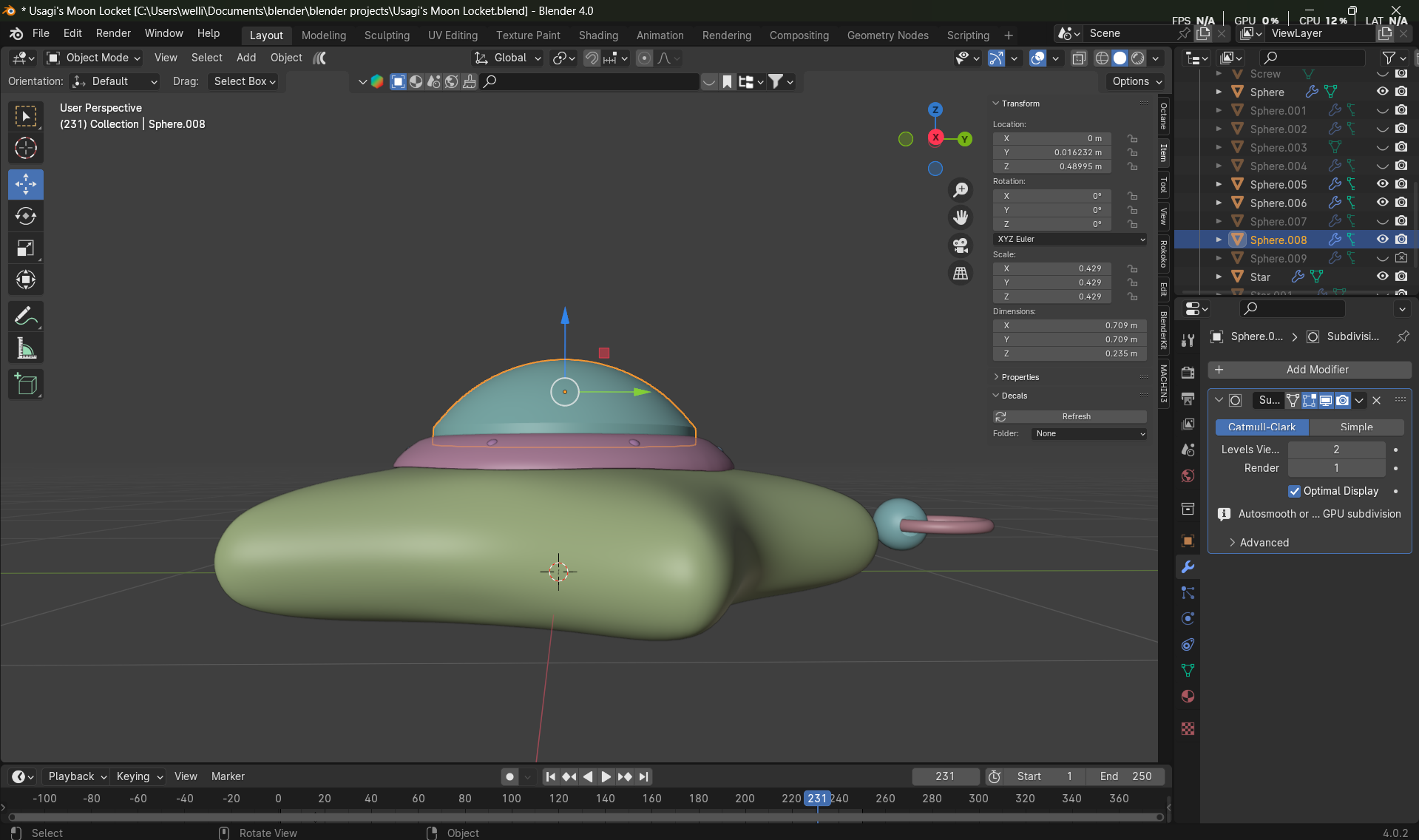Screen dimensions: 1419x840
Task: Open the Decals Folder None dropdown
Action: (1088, 433)
